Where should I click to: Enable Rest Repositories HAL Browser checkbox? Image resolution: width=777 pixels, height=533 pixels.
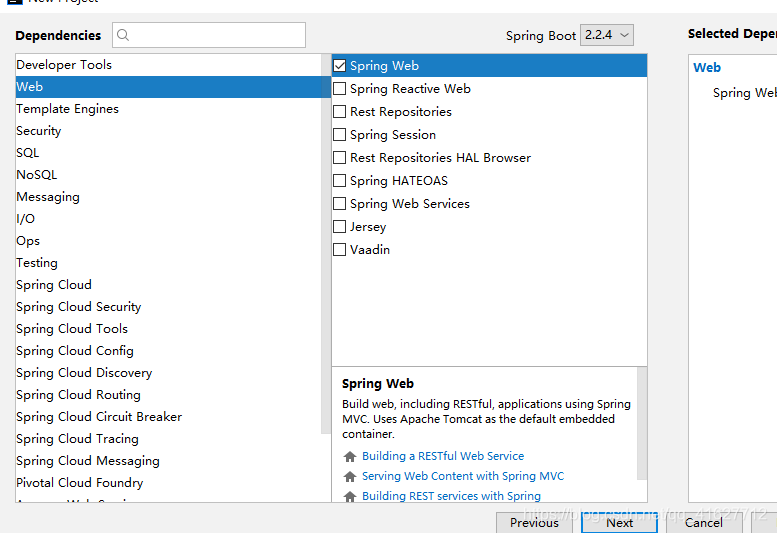click(x=339, y=158)
